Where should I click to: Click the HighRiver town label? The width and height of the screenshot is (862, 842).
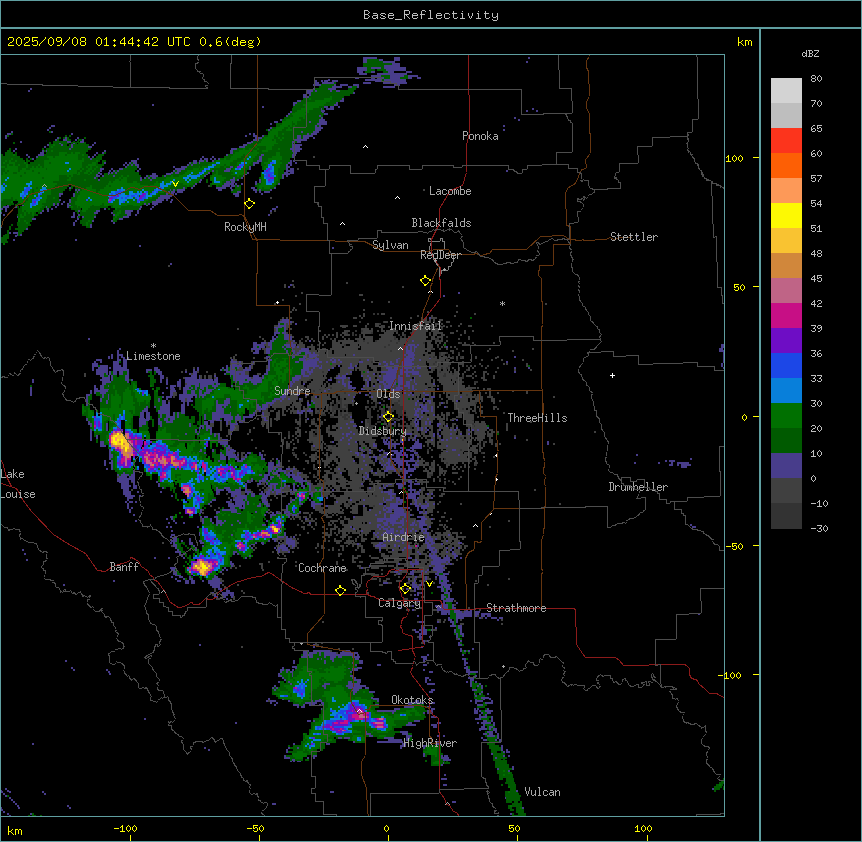point(429,743)
